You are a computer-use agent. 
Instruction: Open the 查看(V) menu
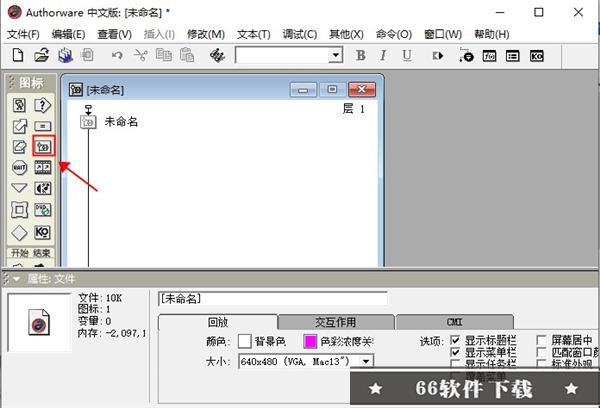coord(114,34)
